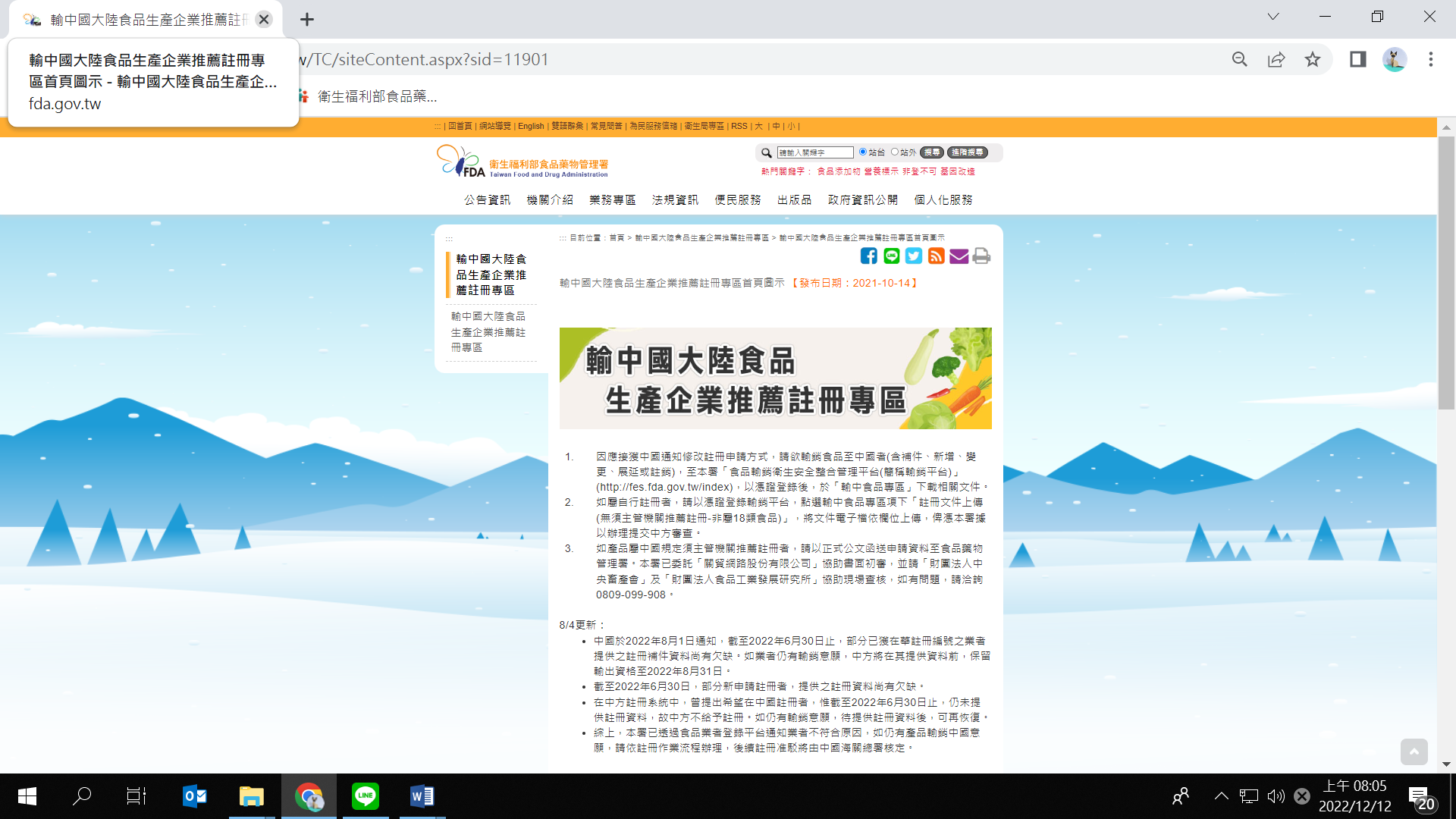Image resolution: width=1456 pixels, height=819 pixels.
Task: Share page via LINE icon
Action: (x=892, y=256)
